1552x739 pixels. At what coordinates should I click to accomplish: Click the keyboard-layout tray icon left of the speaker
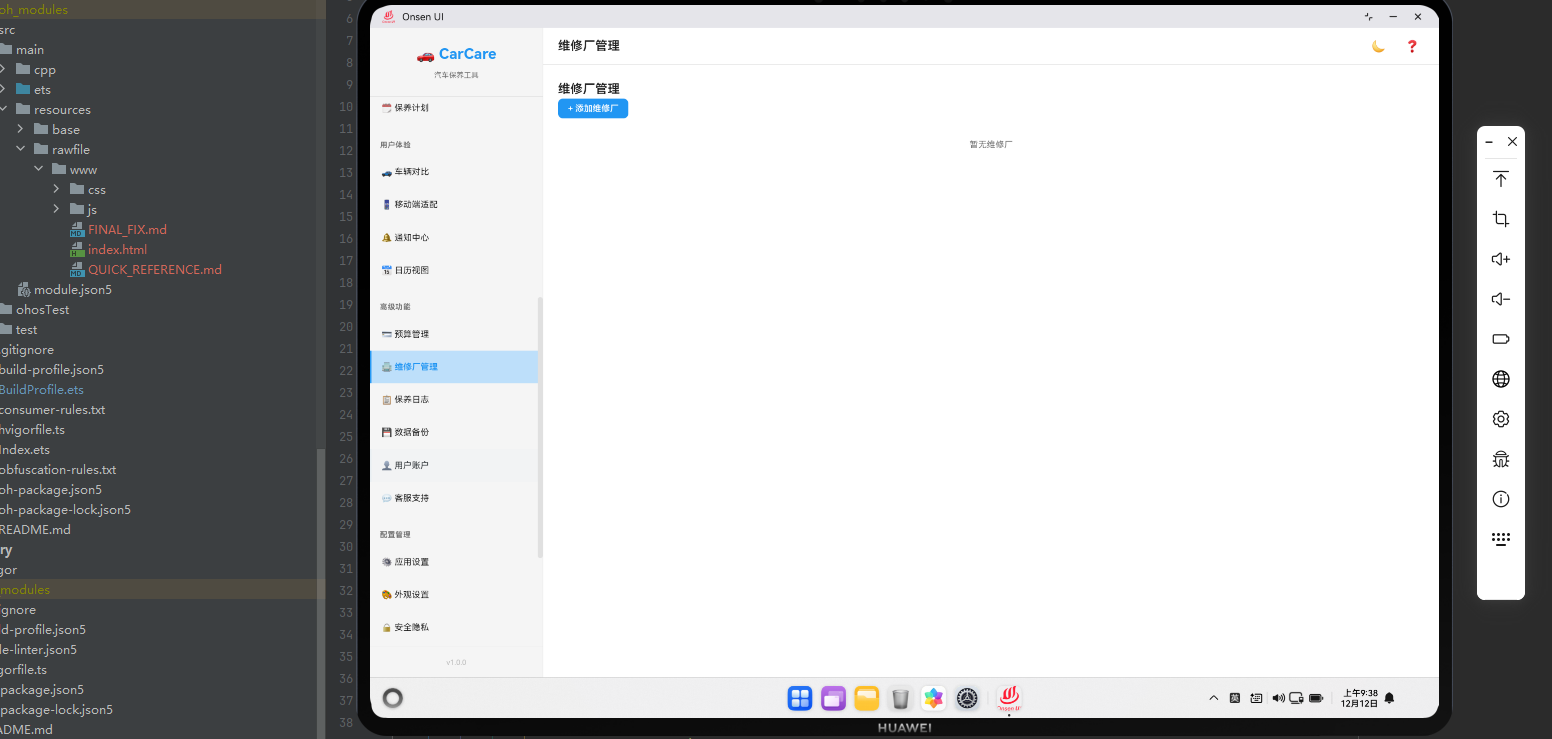click(1257, 698)
